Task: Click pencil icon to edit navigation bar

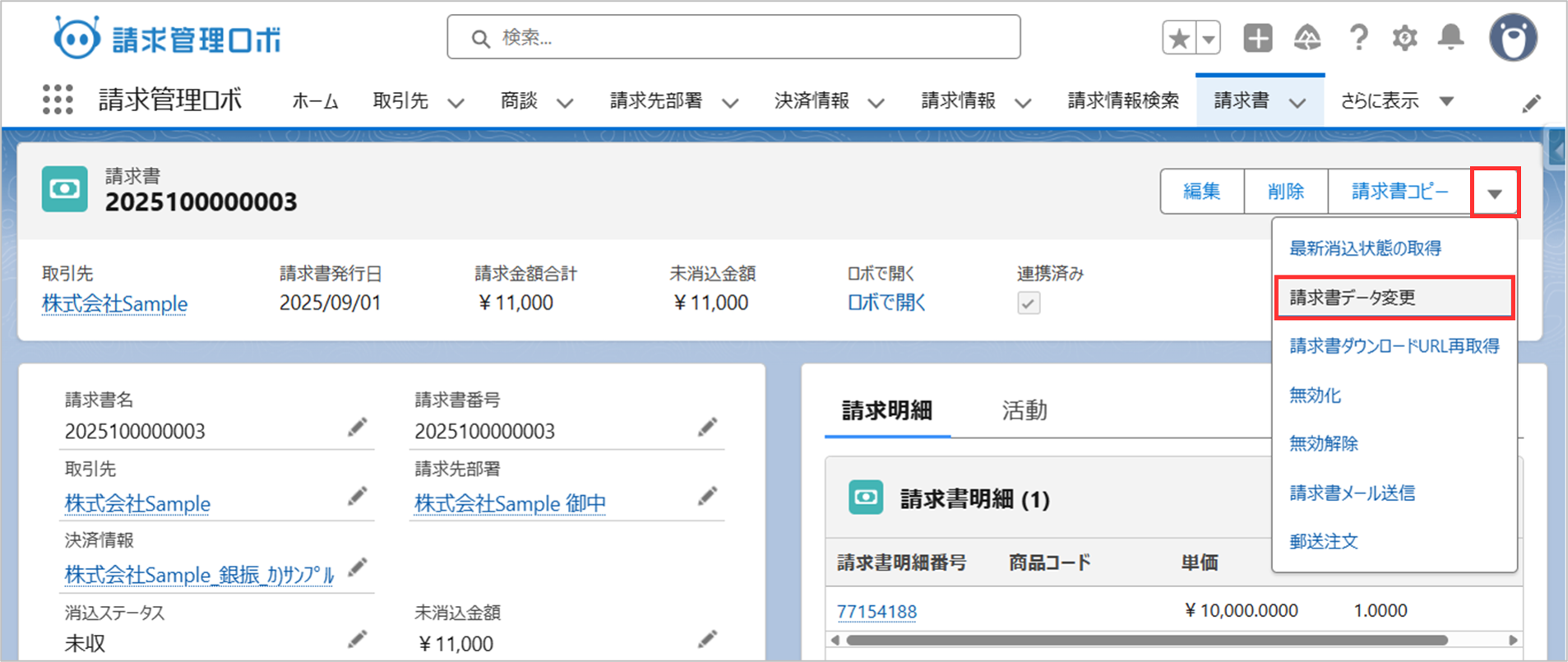Action: [x=1531, y=104]
